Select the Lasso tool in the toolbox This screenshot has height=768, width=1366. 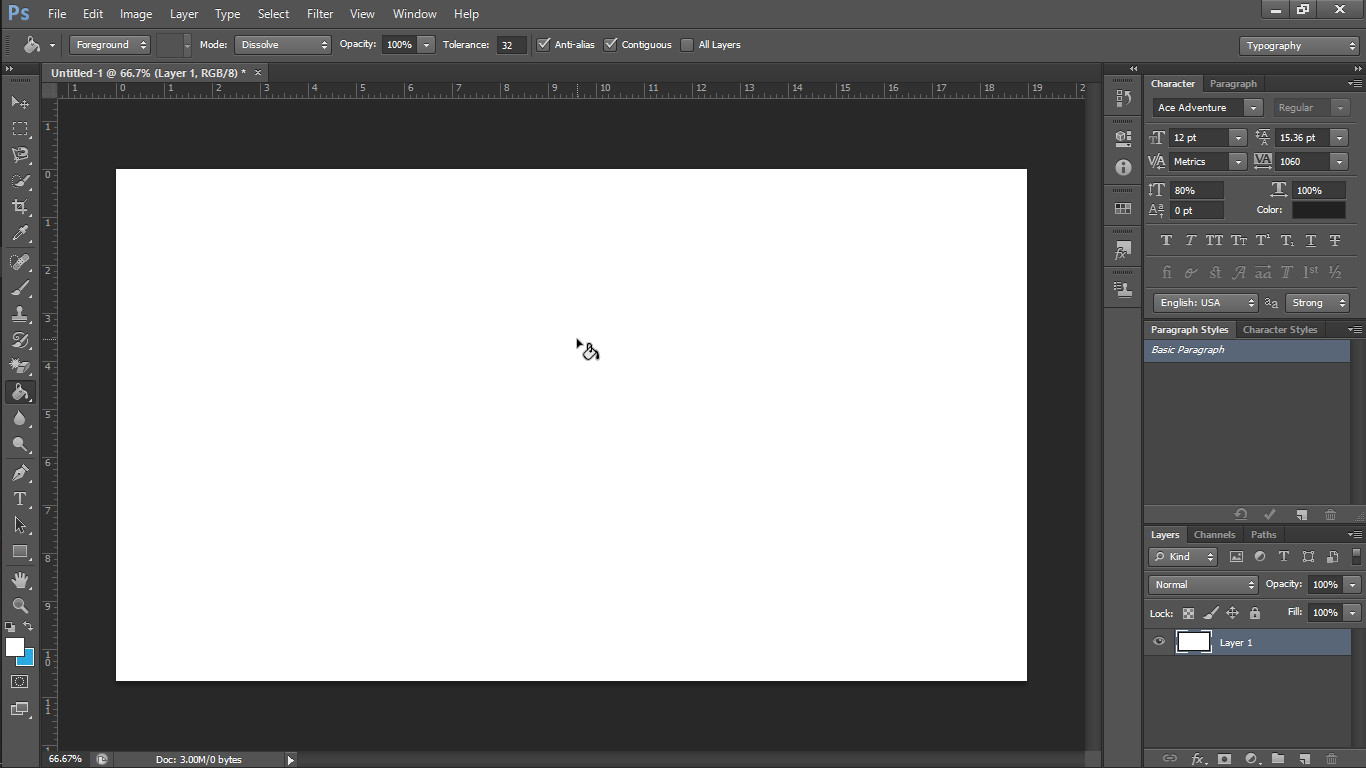click(x=20, y=155)
